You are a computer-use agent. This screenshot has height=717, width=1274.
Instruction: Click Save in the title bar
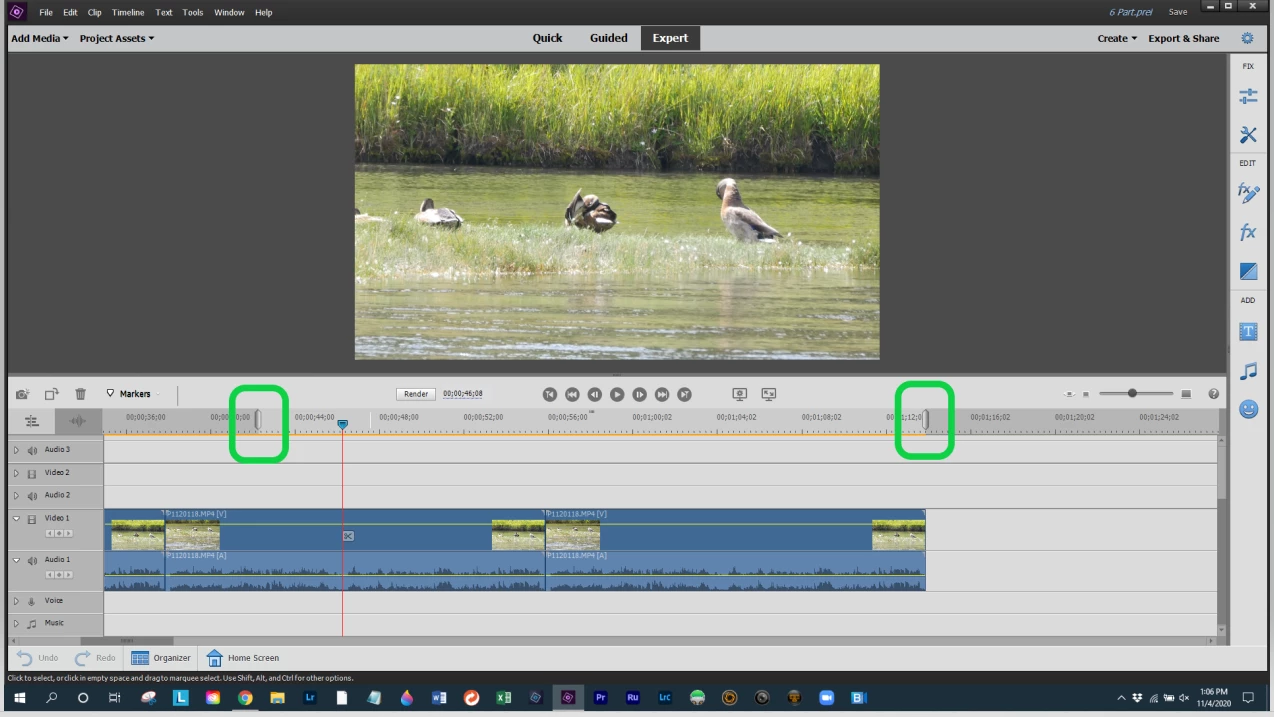[1178, 12]
